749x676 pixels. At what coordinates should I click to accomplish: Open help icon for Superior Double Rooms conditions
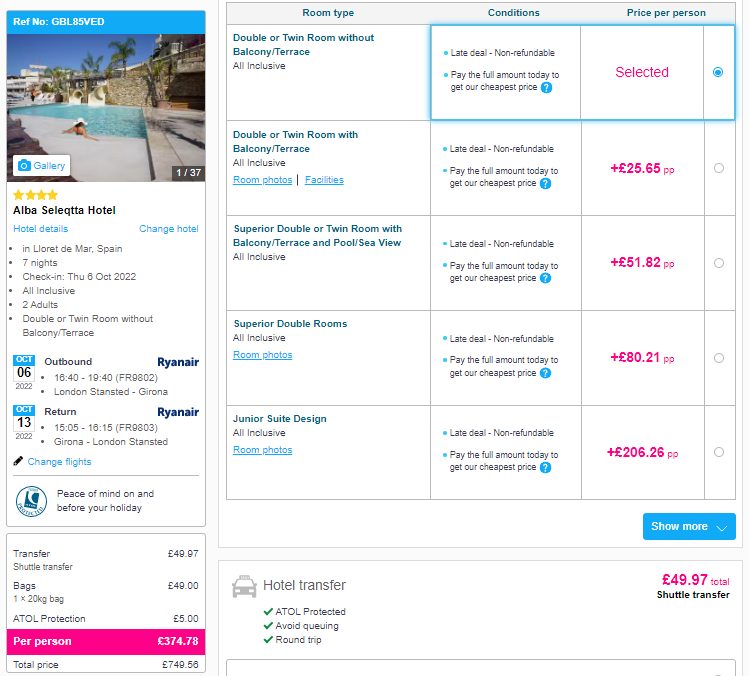(x=546, y=373)
